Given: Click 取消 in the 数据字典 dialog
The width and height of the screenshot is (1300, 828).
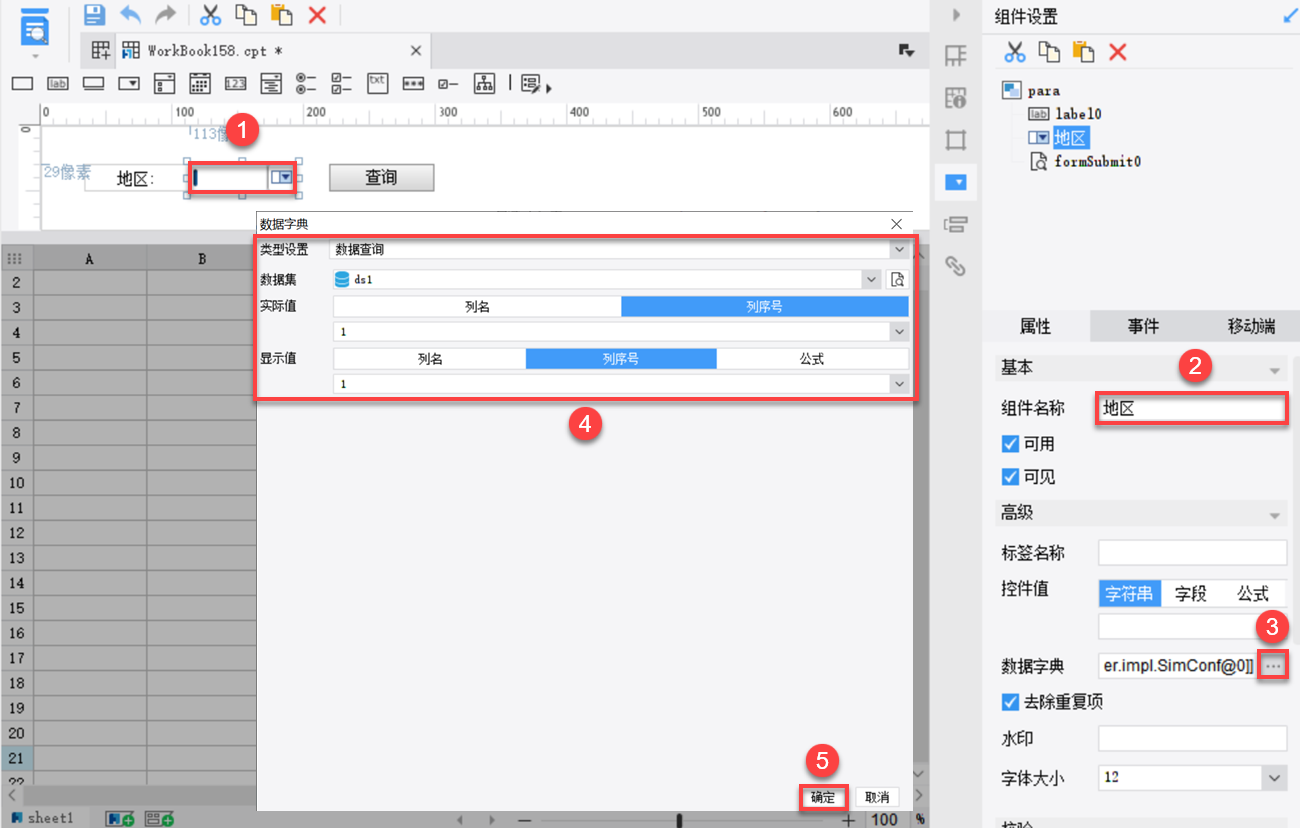Looking at the screenshot, I should 877,797.
